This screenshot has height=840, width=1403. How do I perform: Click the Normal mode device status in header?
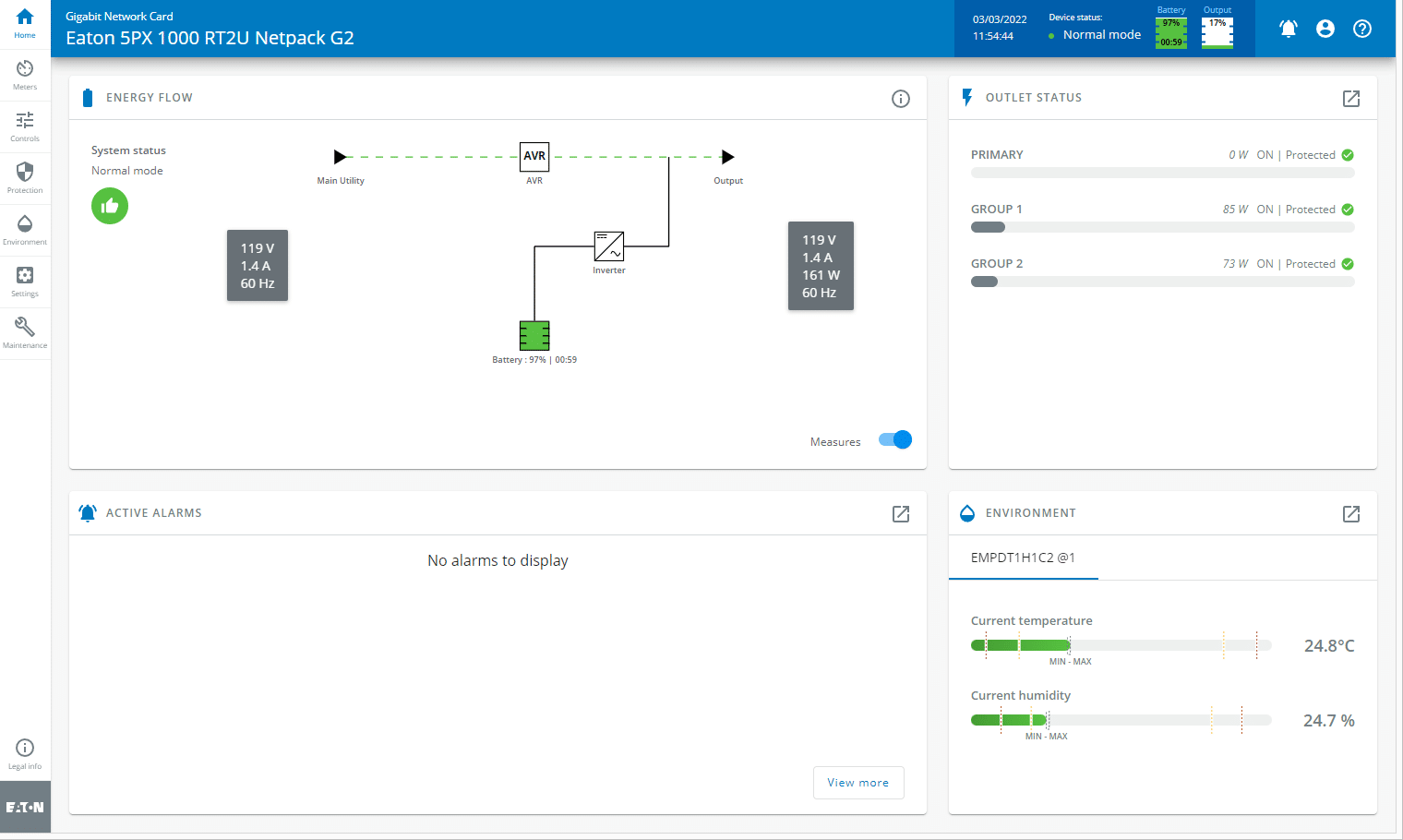(x=1102, y=35)
